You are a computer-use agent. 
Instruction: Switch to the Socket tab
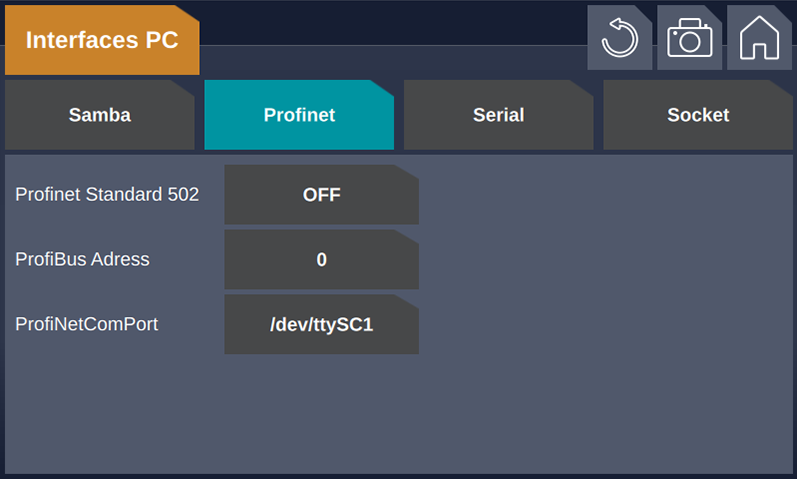698,115
